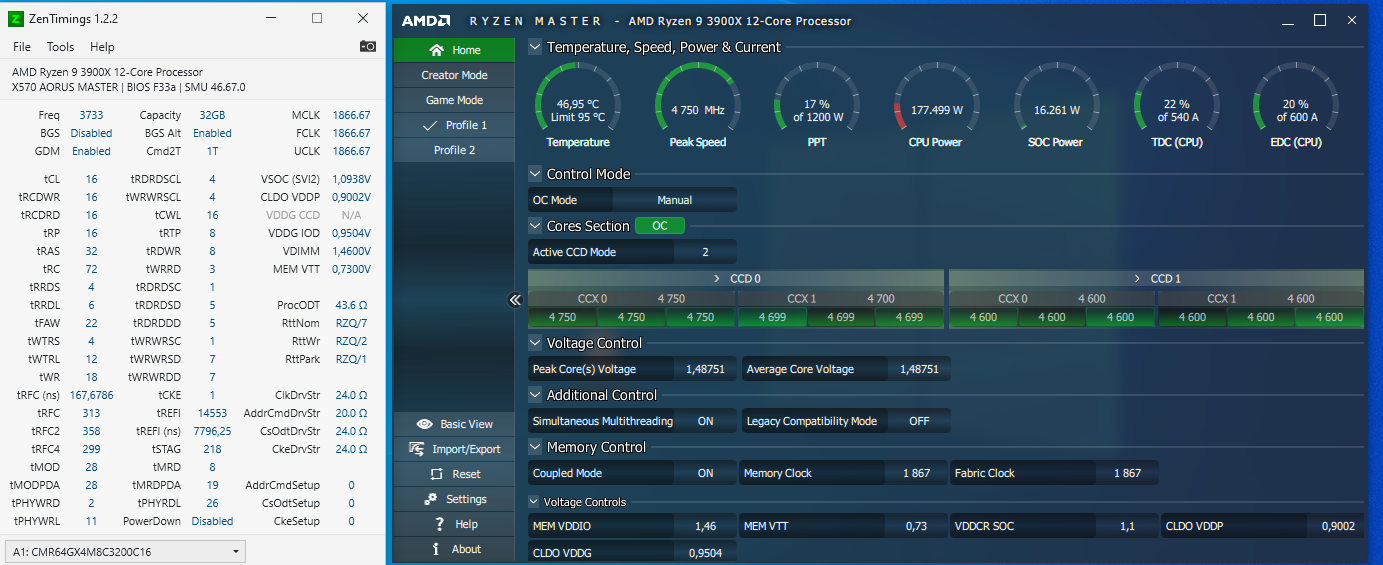
Task: Switch to Profile 2
Action: coord(454,150)
